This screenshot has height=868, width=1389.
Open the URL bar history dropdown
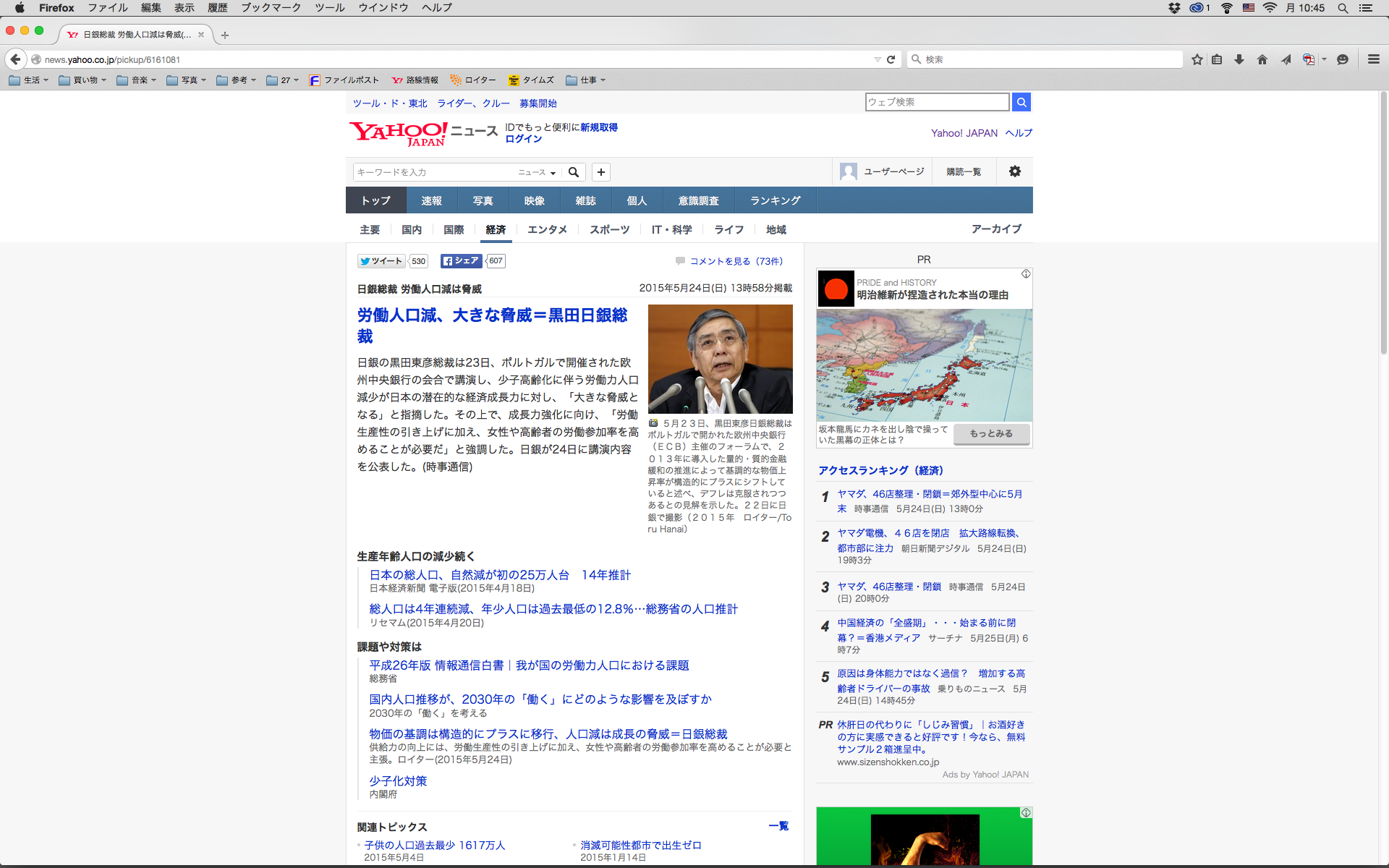click(x=878, y=59)
